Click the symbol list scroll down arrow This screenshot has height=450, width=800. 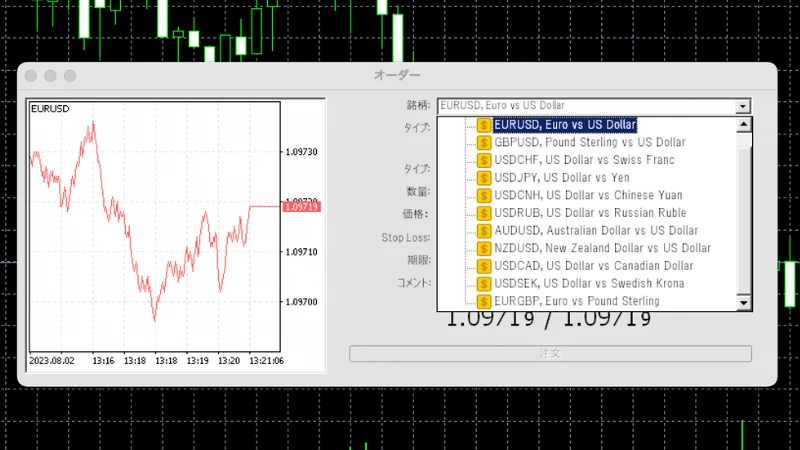(x=744, y=303)
